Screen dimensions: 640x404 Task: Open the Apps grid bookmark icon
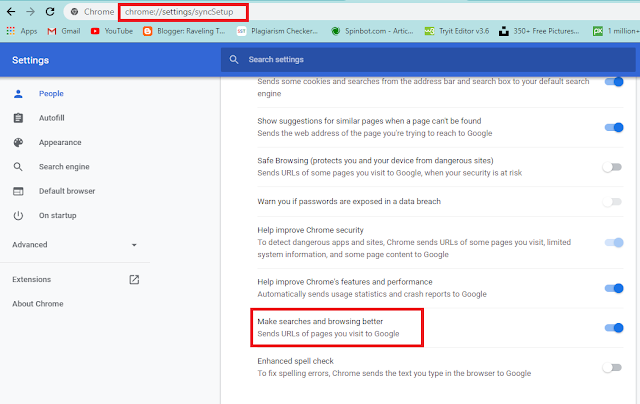[11, 31]
